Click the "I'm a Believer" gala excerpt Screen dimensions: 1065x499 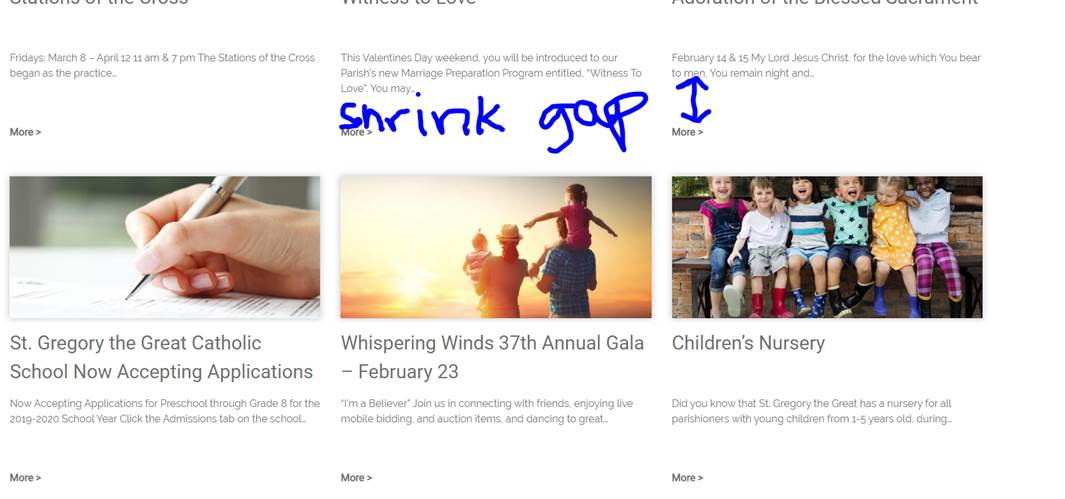(x=487, y=411)
